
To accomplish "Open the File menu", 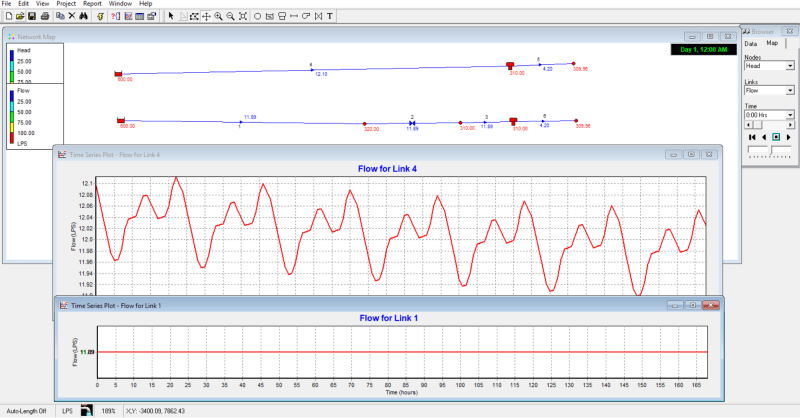I will pyautogui.click(x=7, y=4).
